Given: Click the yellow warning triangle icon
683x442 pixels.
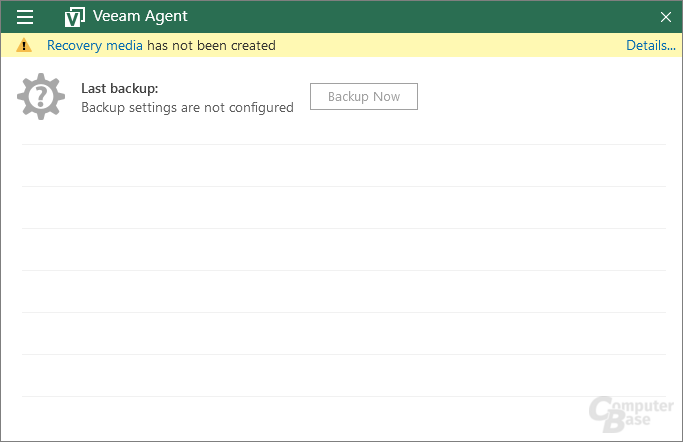Looking at the screenshot, I should [x=25, y=46].
